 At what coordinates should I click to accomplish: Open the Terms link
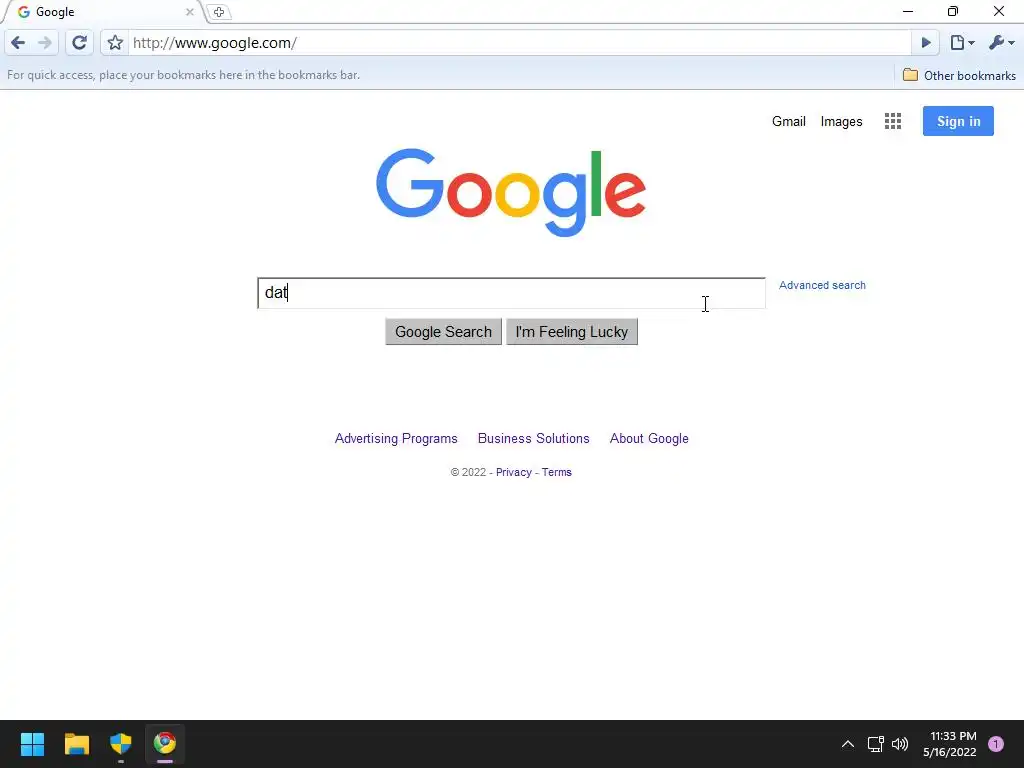[556, 472]
